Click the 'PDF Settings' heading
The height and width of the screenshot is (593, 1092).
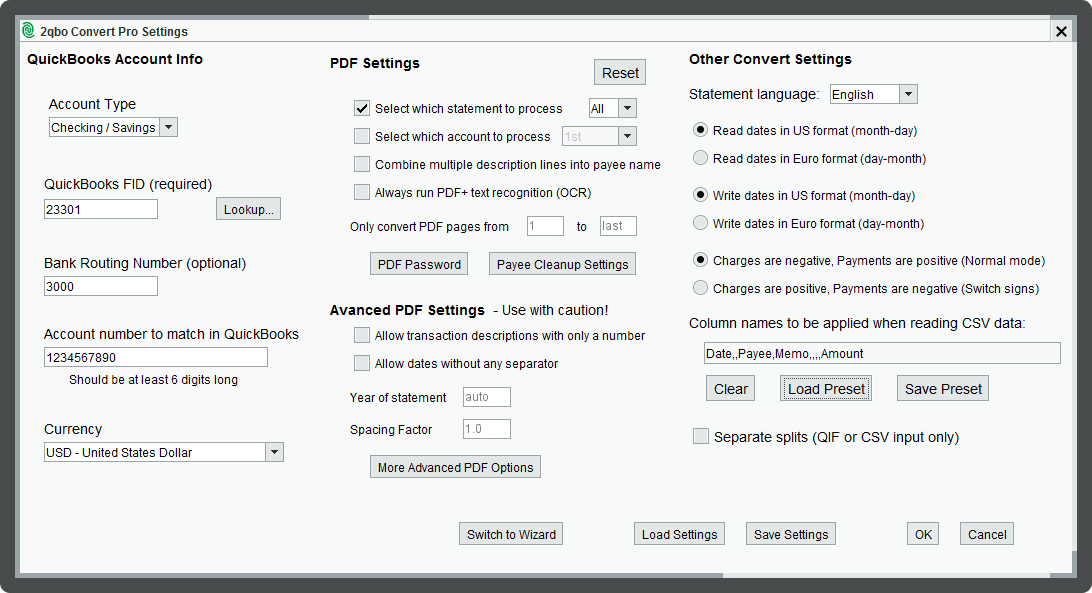pos(375,63)
